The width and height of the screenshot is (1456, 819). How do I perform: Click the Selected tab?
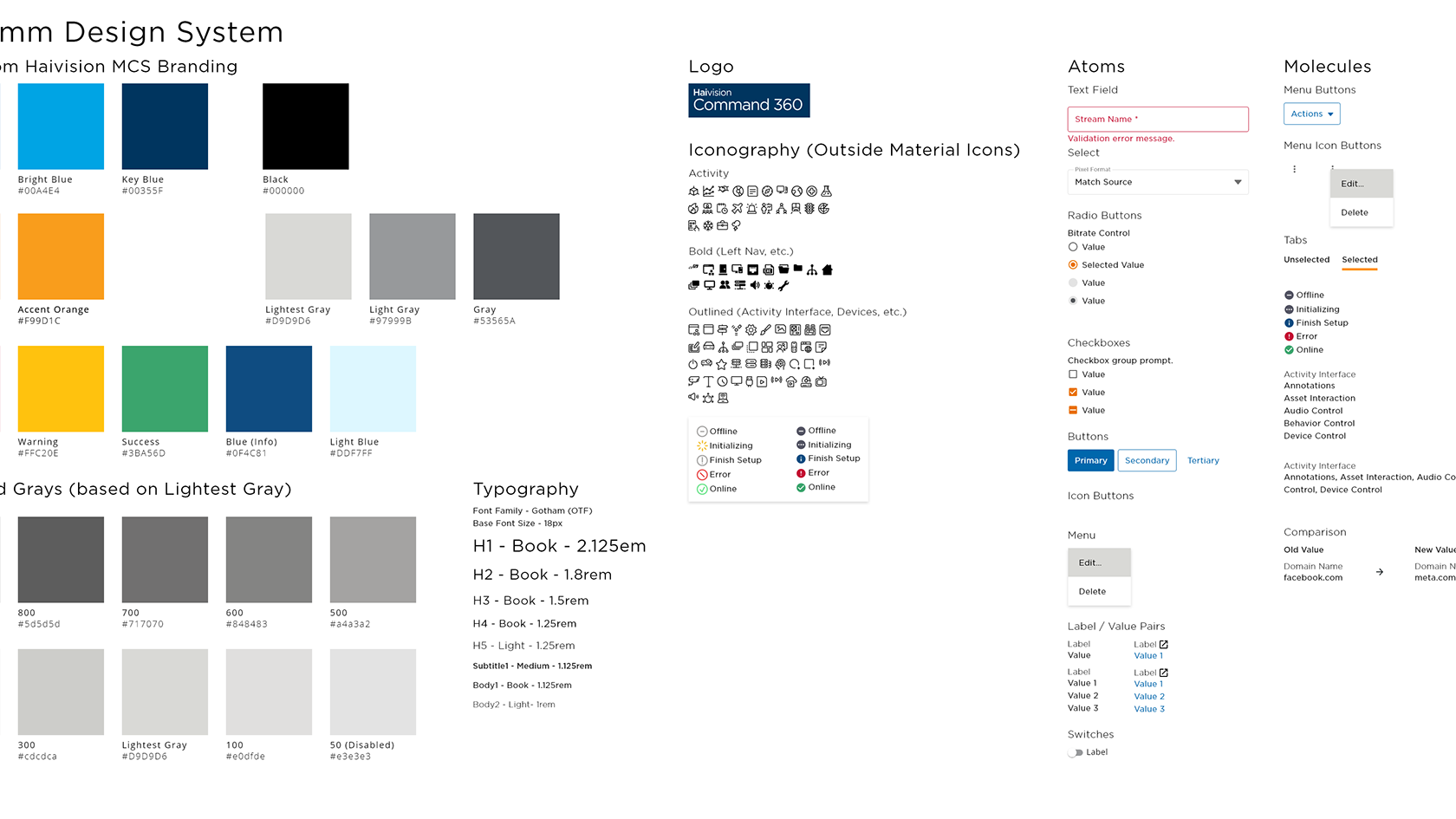(1360, 260)
